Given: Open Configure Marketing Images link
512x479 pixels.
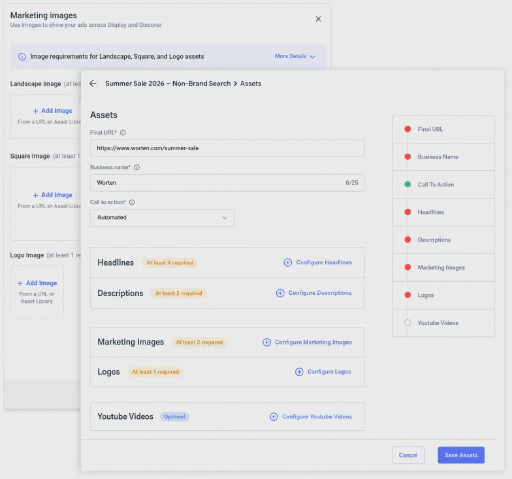Looking at the screenshot, I should [x=313, y=342].
